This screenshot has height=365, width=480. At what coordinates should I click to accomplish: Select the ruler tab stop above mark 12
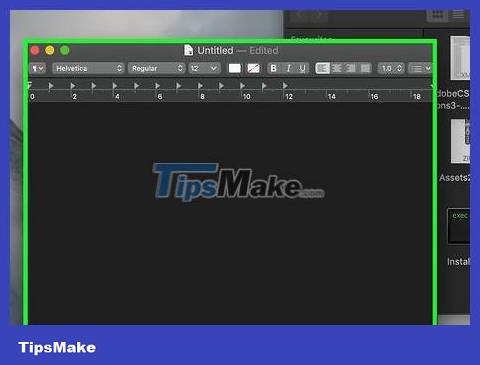[x=285, y=86]
